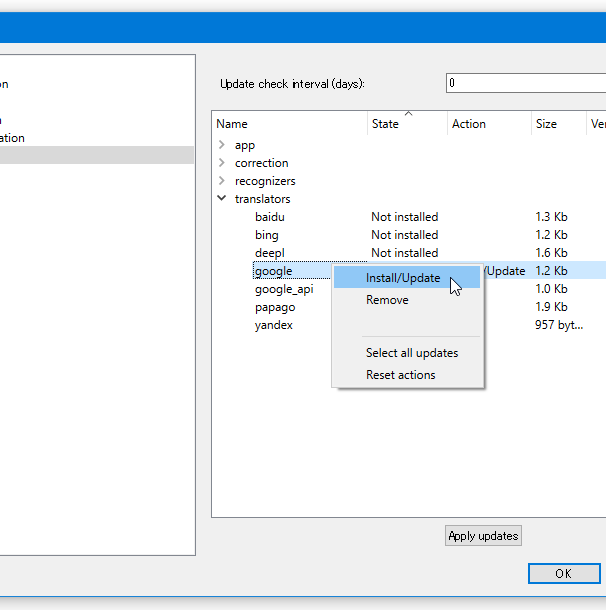Choose Reset actions menu entry

click(x=406, y=375)
